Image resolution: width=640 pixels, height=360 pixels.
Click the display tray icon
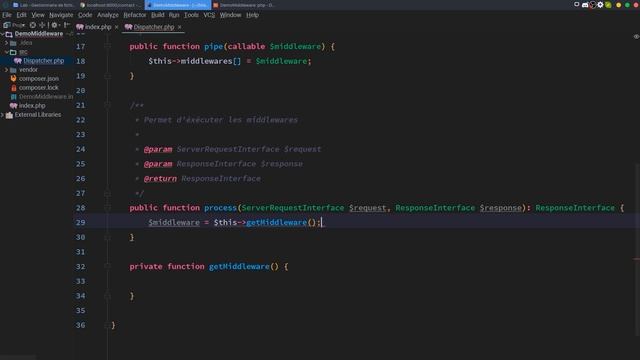coord(577,4)
